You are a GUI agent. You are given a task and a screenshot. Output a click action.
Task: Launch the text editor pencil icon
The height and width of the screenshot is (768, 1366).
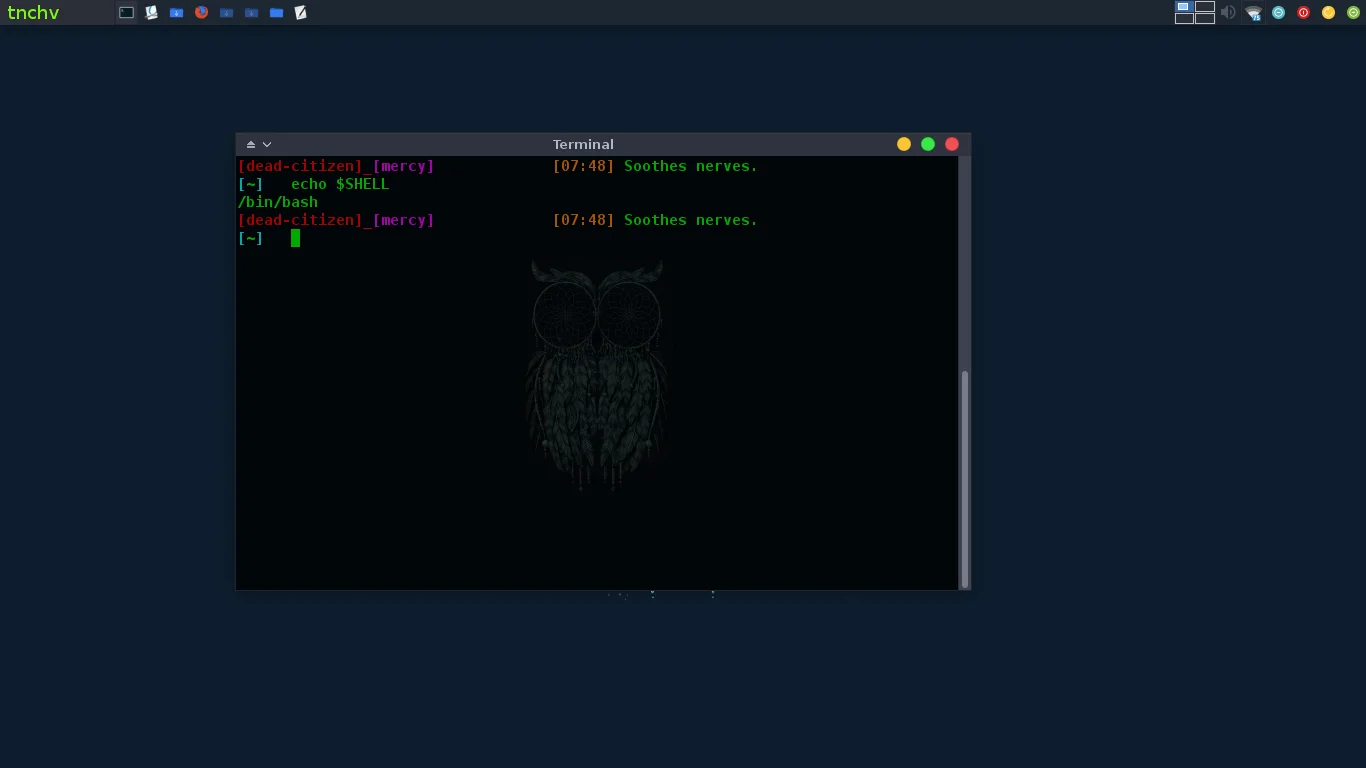(301, 13)
